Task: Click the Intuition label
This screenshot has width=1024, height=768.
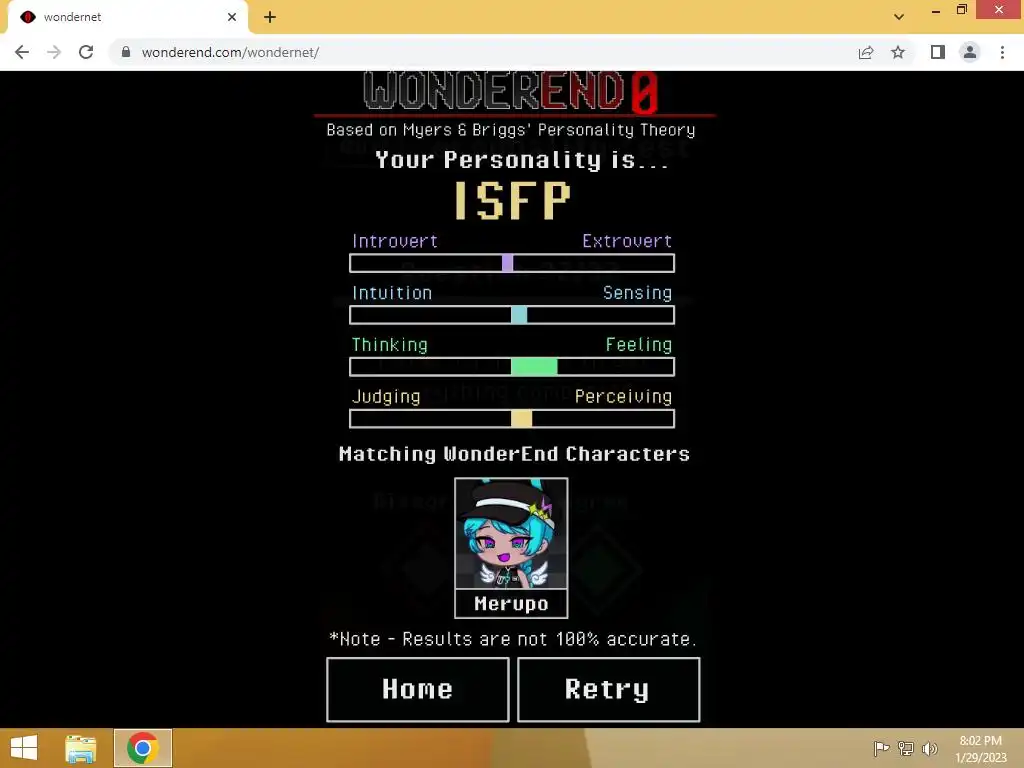Action: [x=392, y=293]
